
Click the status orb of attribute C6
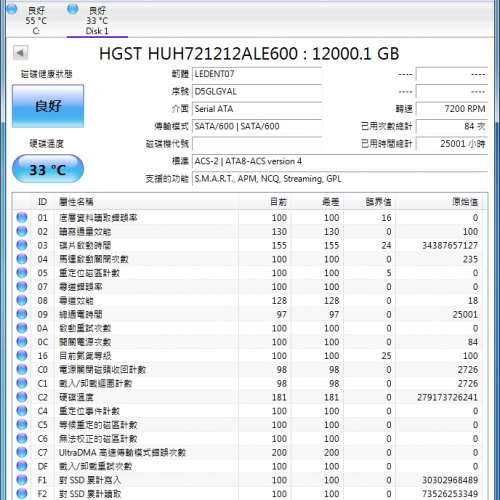[x=22, y=439]
